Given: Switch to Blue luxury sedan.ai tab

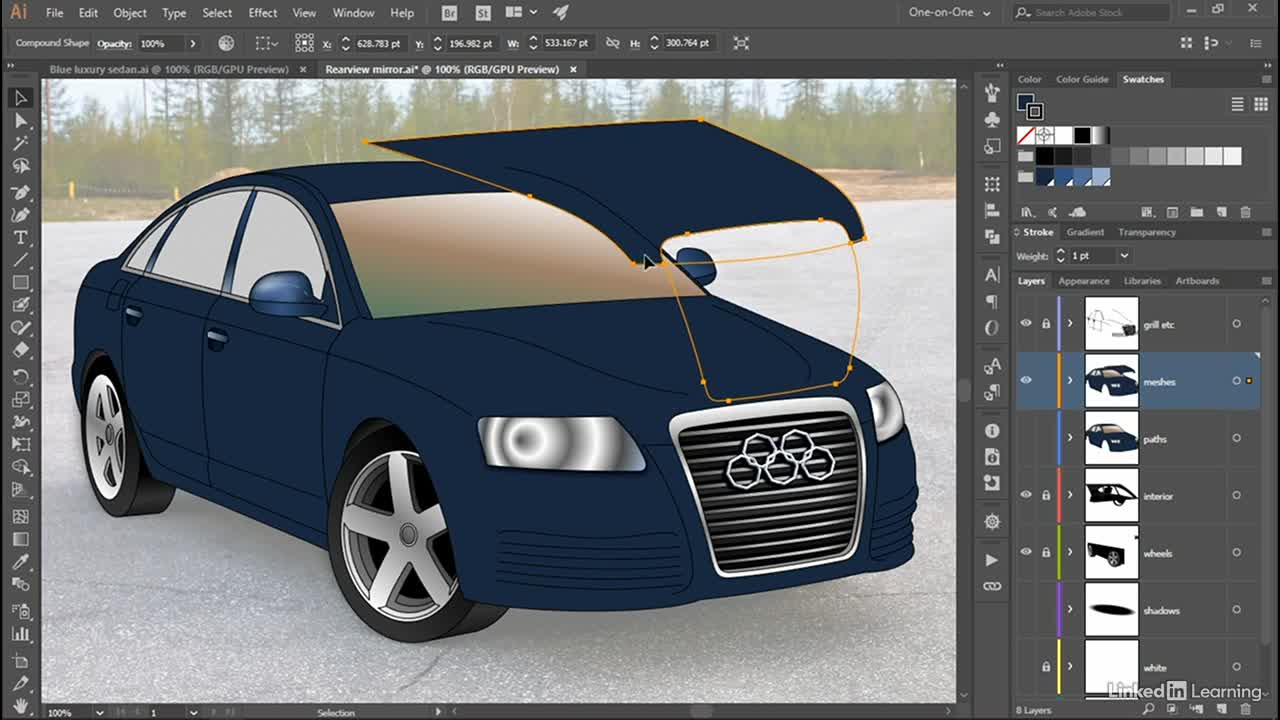Looking at the screenshot, I should tap(168, 69).
